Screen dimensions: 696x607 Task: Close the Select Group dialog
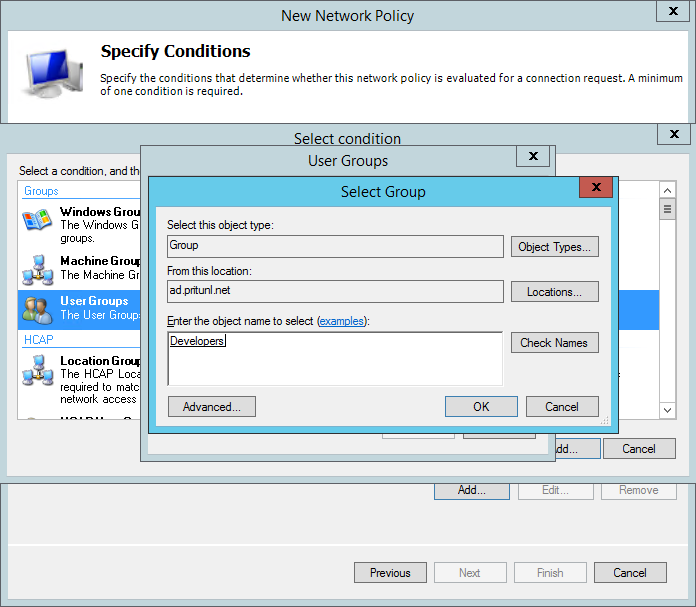tap(596, 187)
